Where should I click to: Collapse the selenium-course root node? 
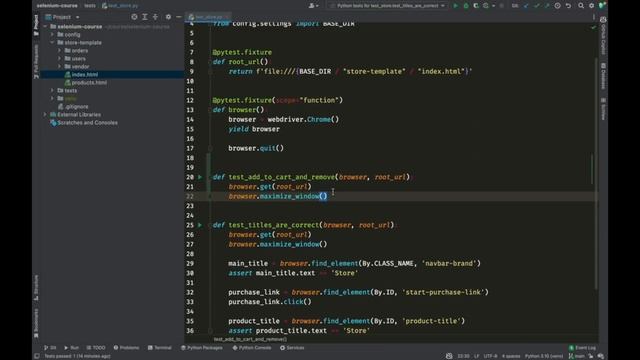[45, 27]
